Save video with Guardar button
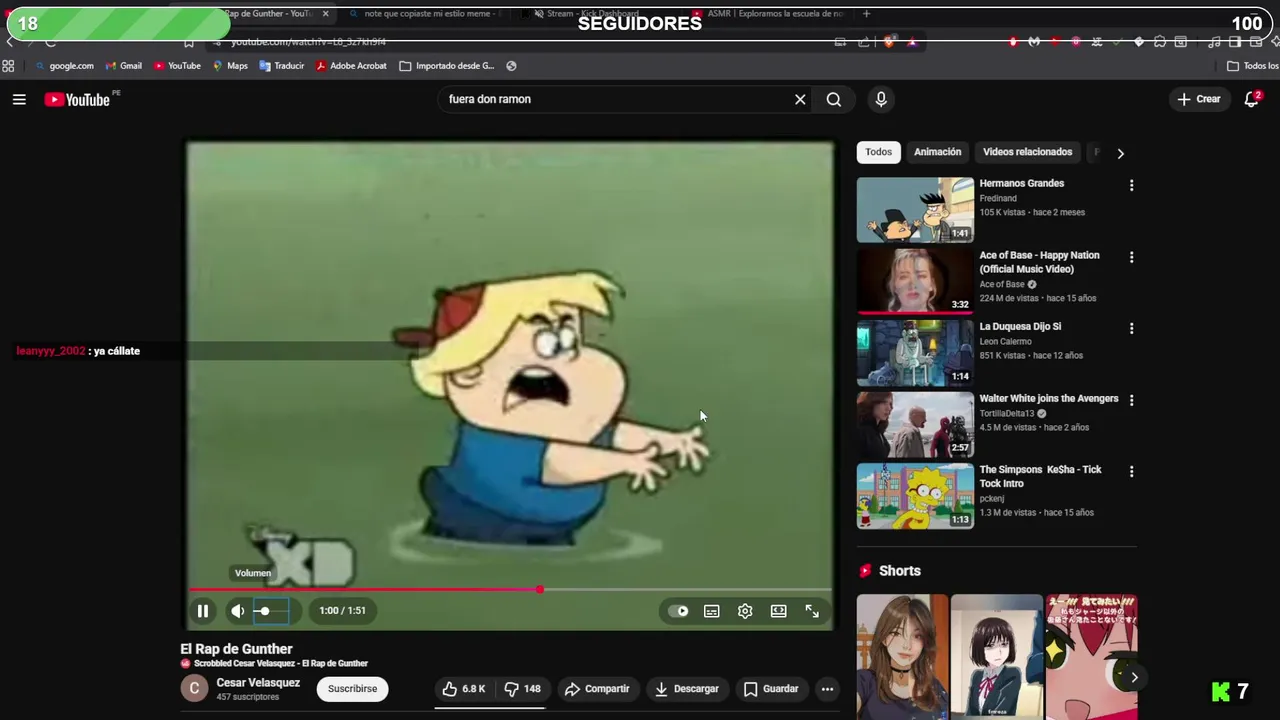 (x=771, y=689)
